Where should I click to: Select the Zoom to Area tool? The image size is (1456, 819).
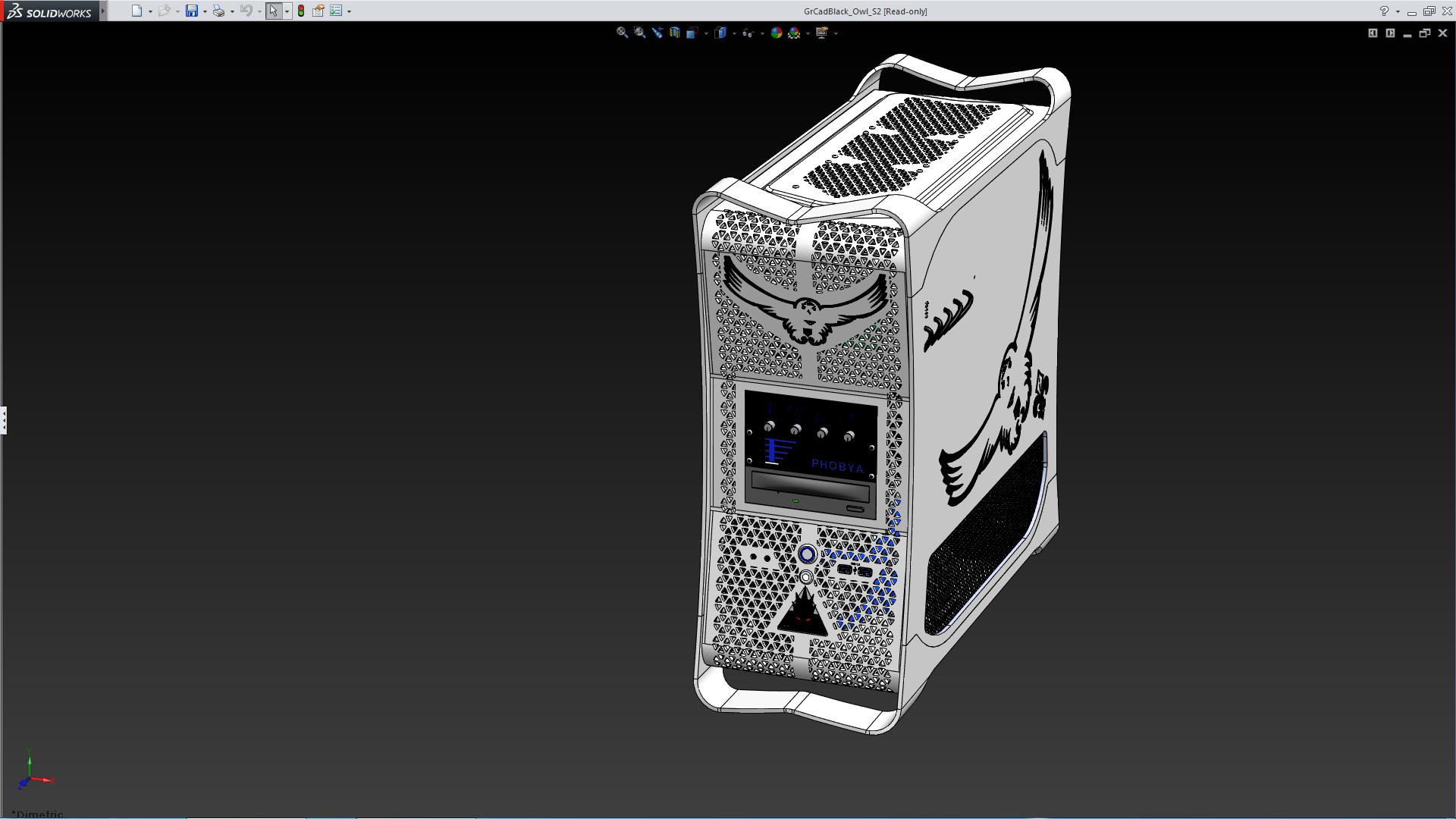tap(639, 33)
